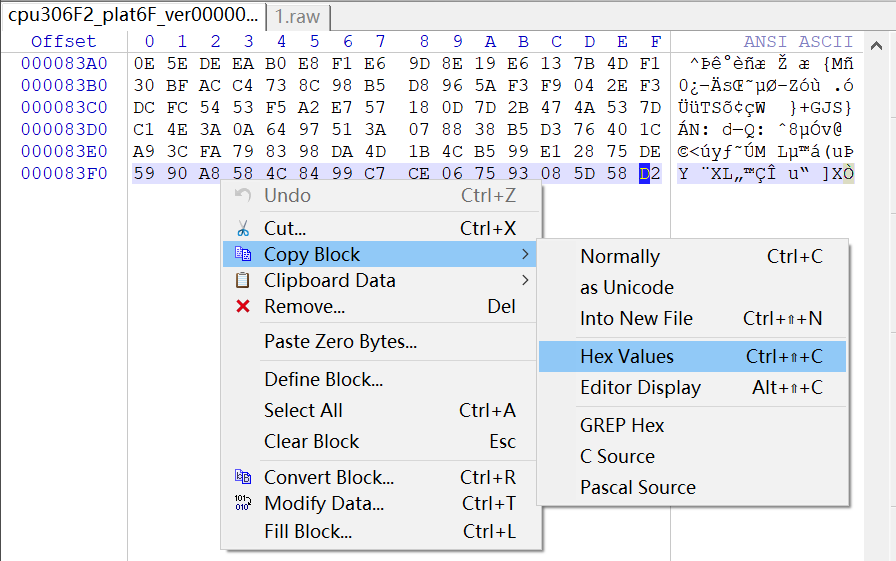Switch to the cpu306F2_plat6F tab
The image size is (896, 561).
pos(133,15)
